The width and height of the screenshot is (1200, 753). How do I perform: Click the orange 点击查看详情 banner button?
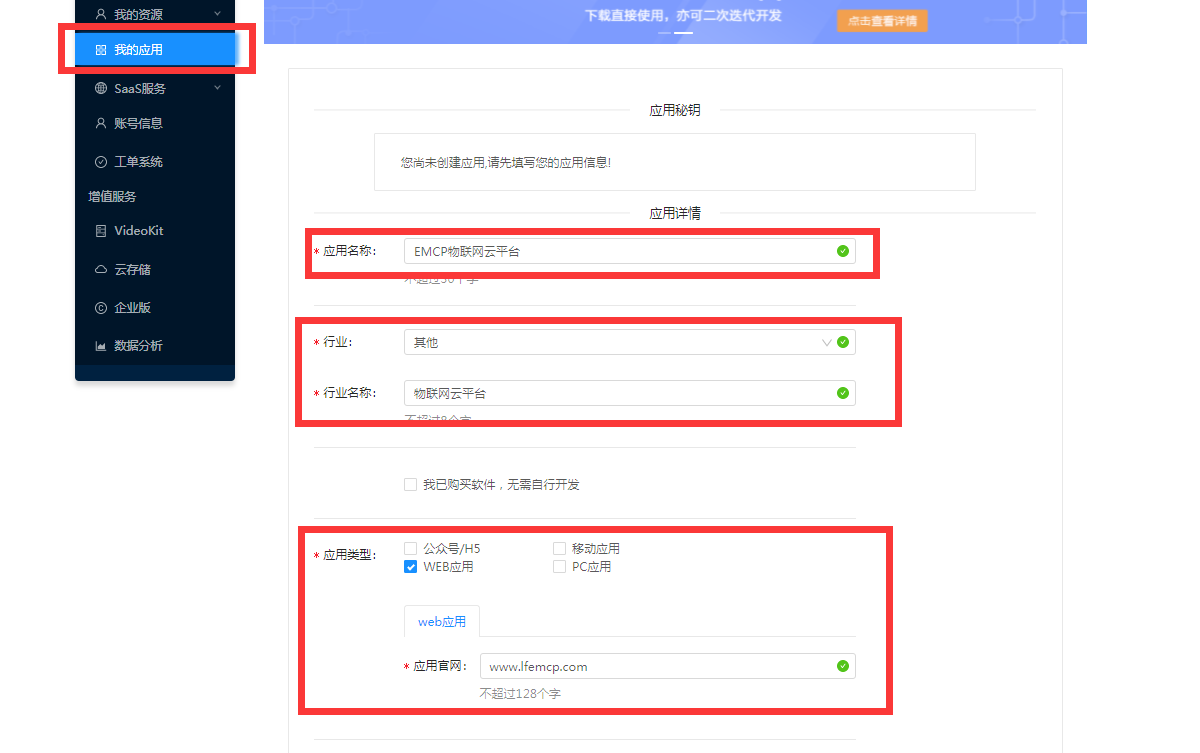882,21
